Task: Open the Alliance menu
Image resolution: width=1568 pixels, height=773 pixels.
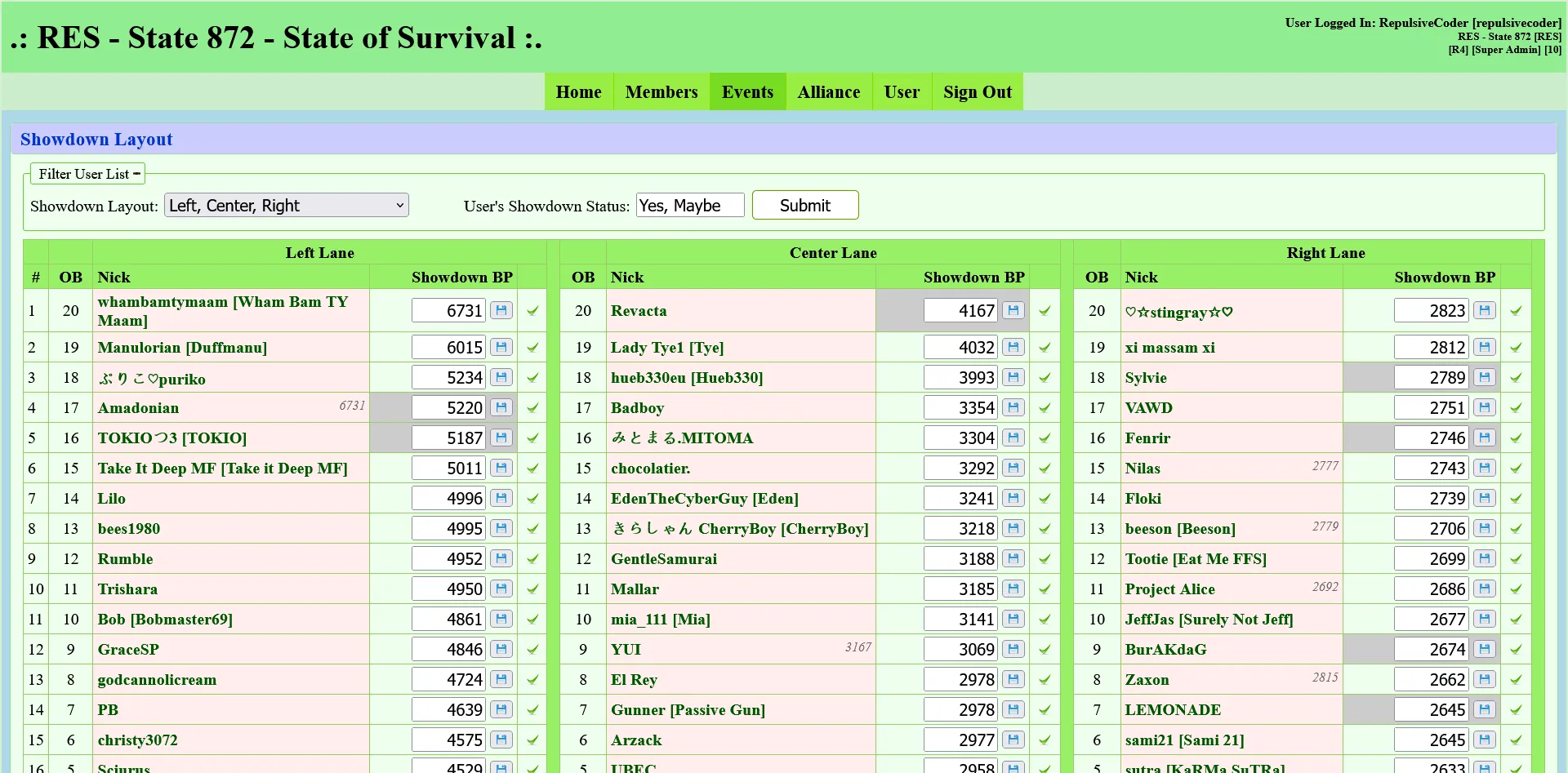Action: pos(829,91)
